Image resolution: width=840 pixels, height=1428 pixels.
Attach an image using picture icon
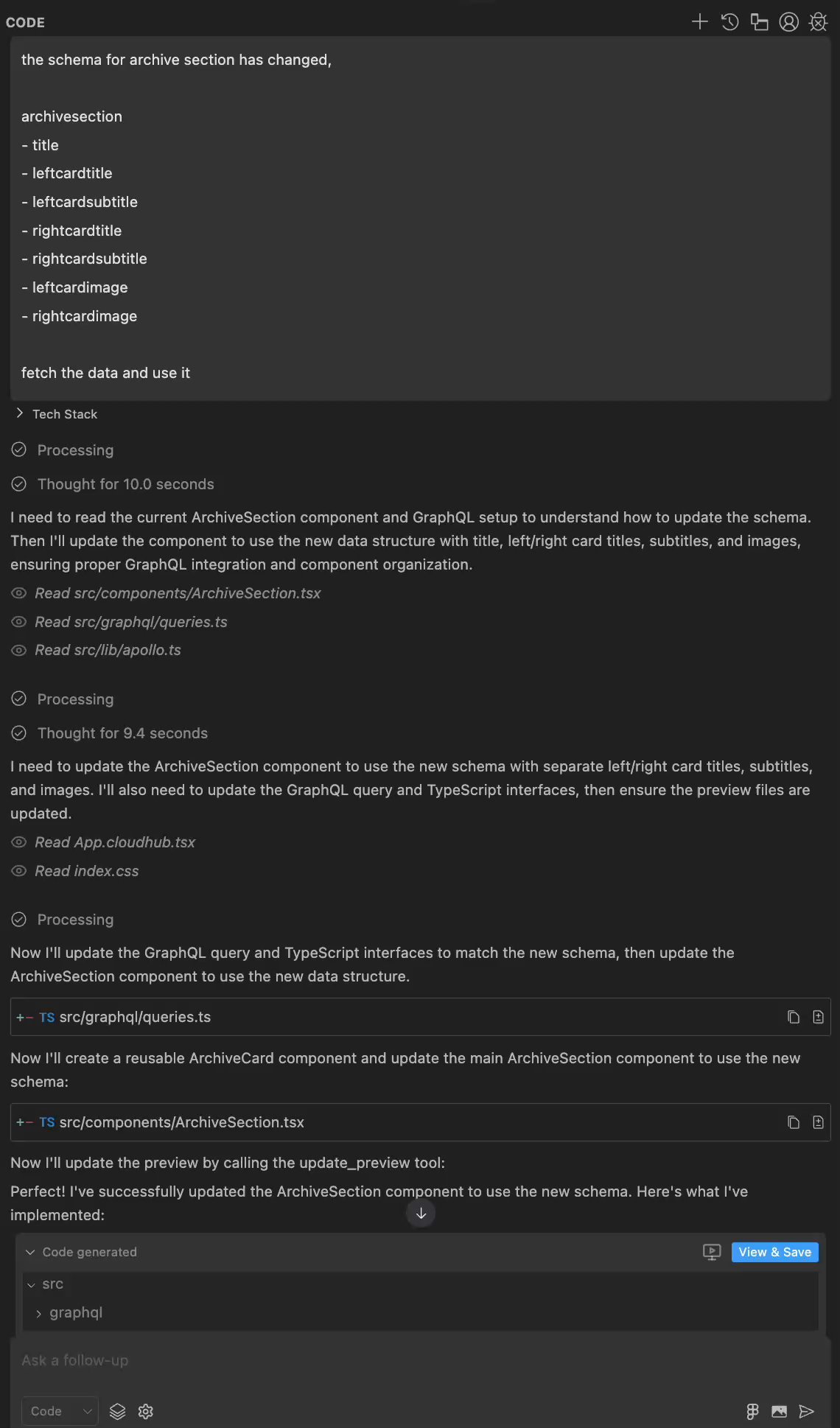pos(779,1411)
